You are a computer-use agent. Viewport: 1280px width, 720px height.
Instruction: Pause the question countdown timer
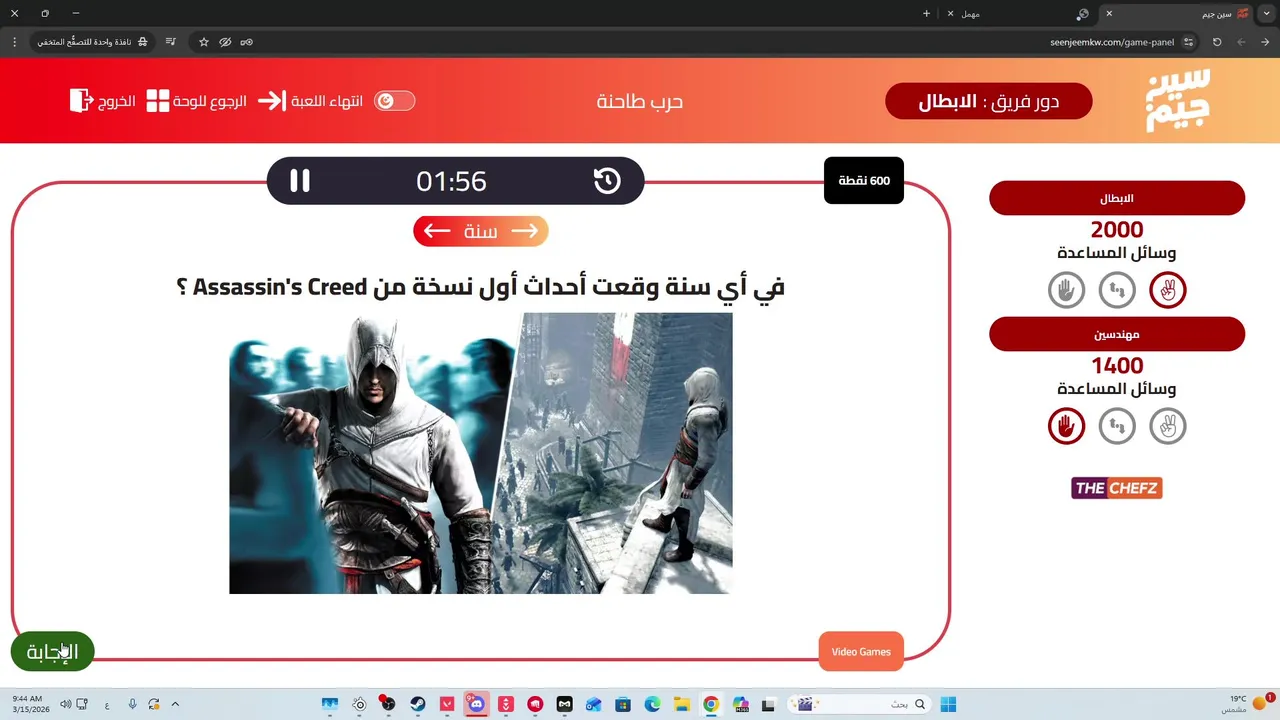tap(300, 181)
